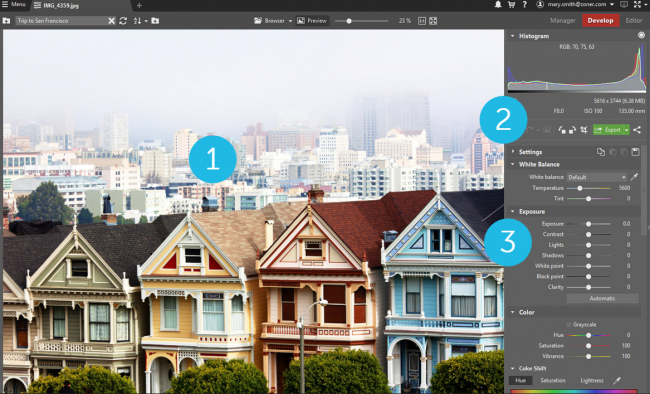Click the share icon beside Export

click(x=637, y=130)
